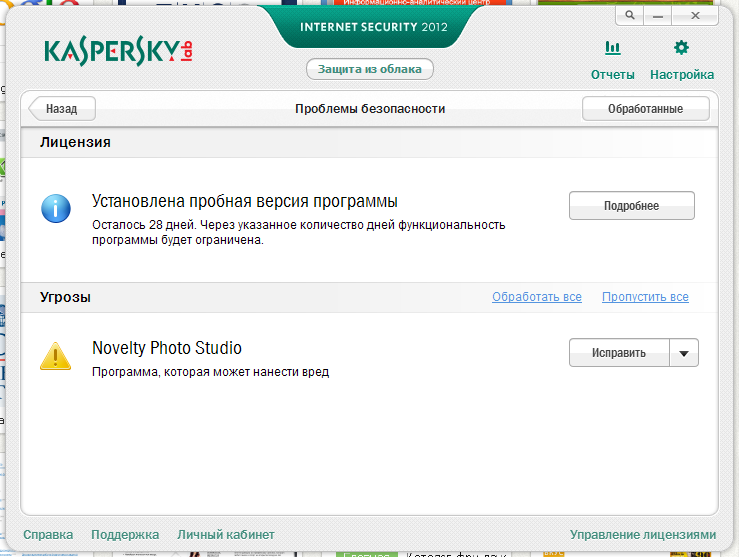Open Защита из облака cloud protection
Screen dimensions: 739x557
pos(370,69)
